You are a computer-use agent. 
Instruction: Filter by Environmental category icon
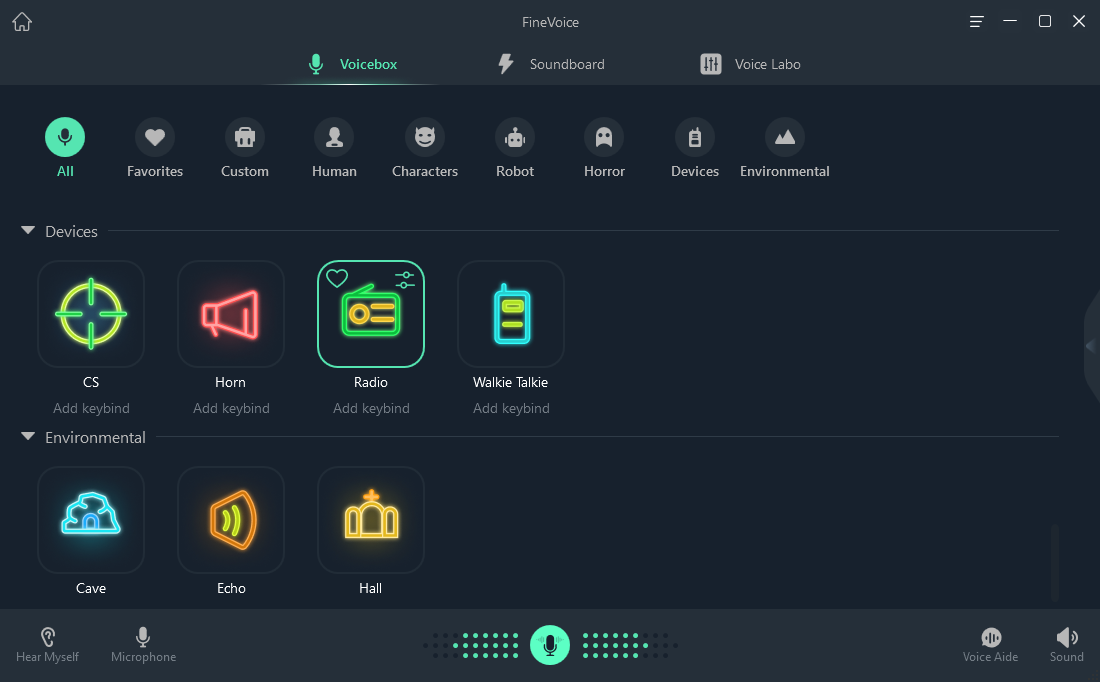784,138
